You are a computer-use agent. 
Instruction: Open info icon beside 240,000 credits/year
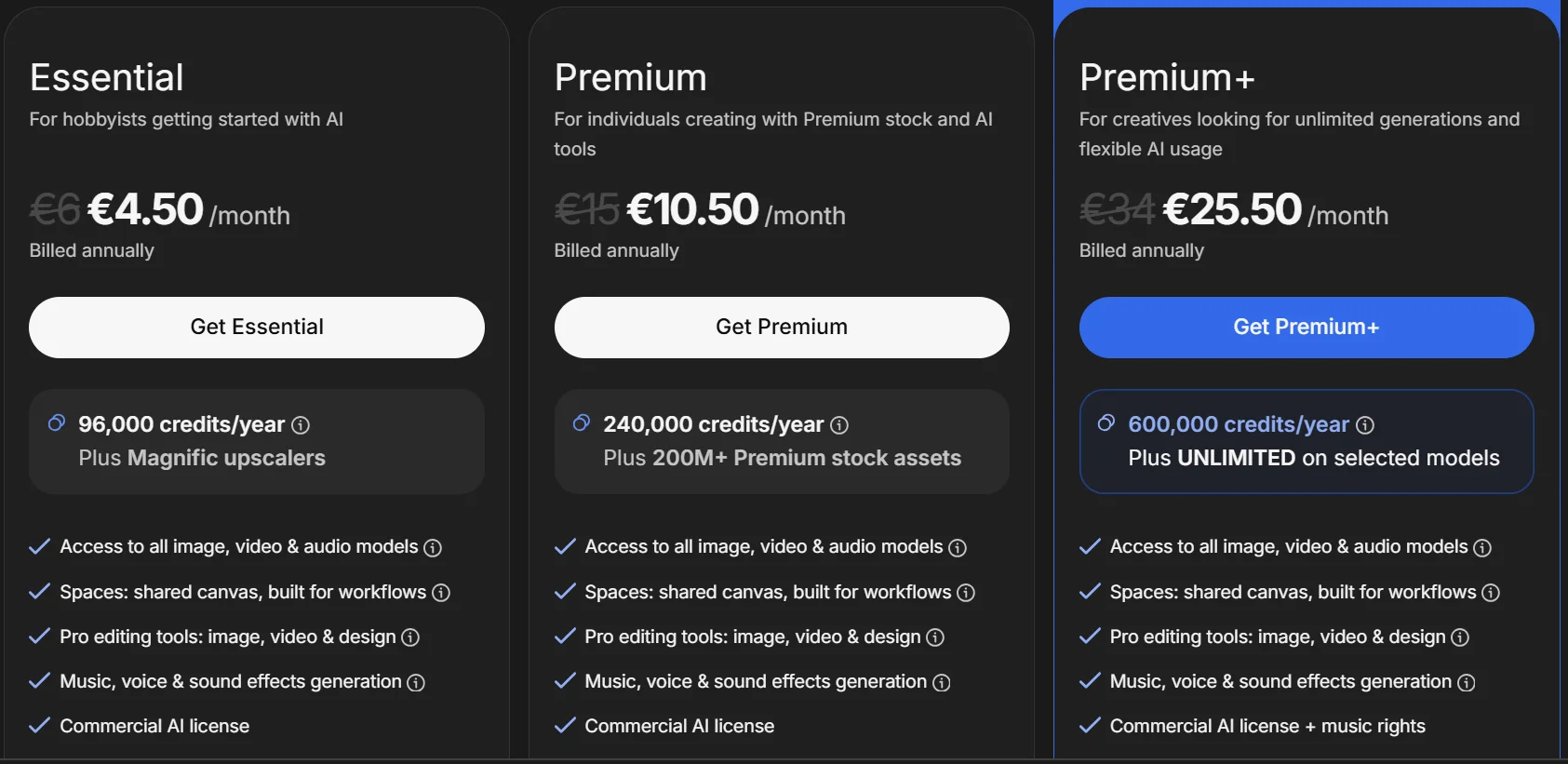[839, 425]
